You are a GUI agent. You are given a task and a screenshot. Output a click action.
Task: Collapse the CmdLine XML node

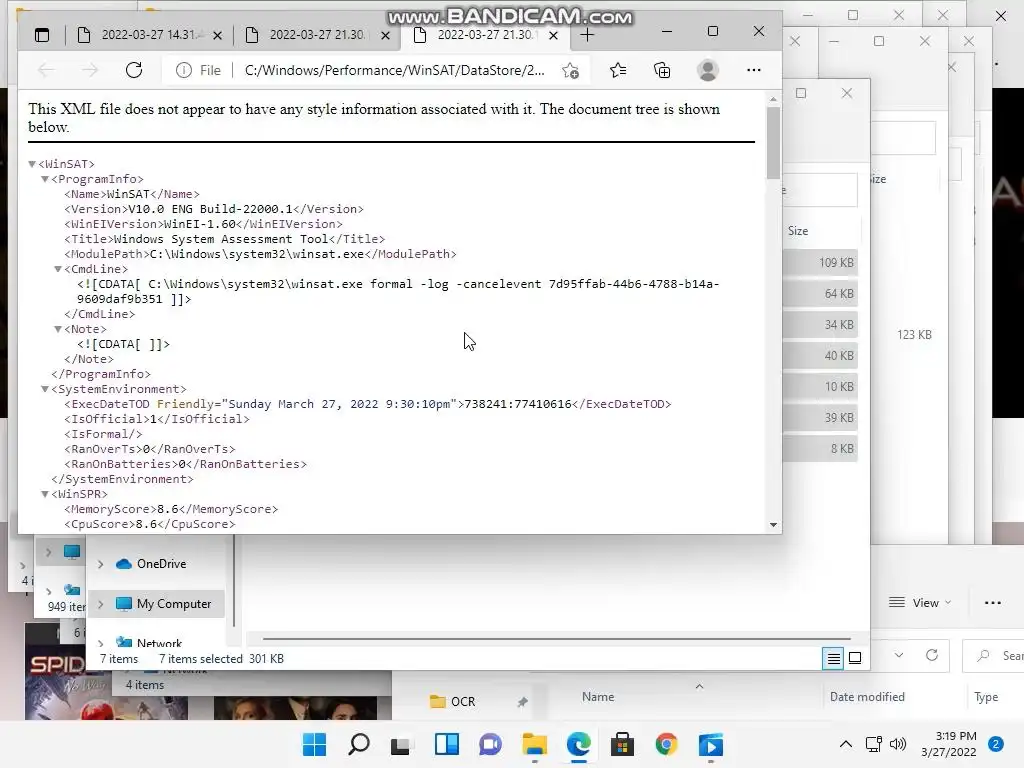point(58,269)
